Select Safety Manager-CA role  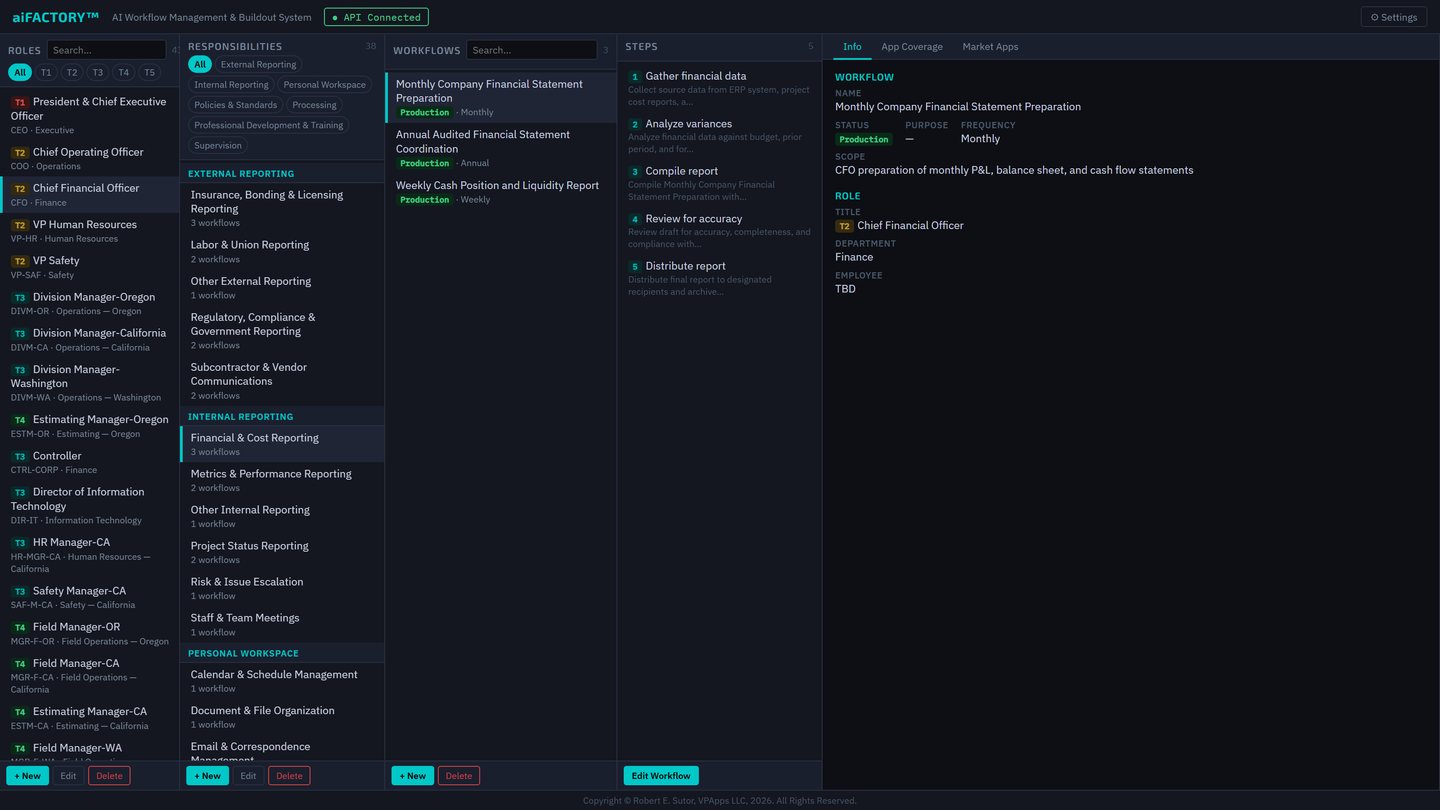90,597
